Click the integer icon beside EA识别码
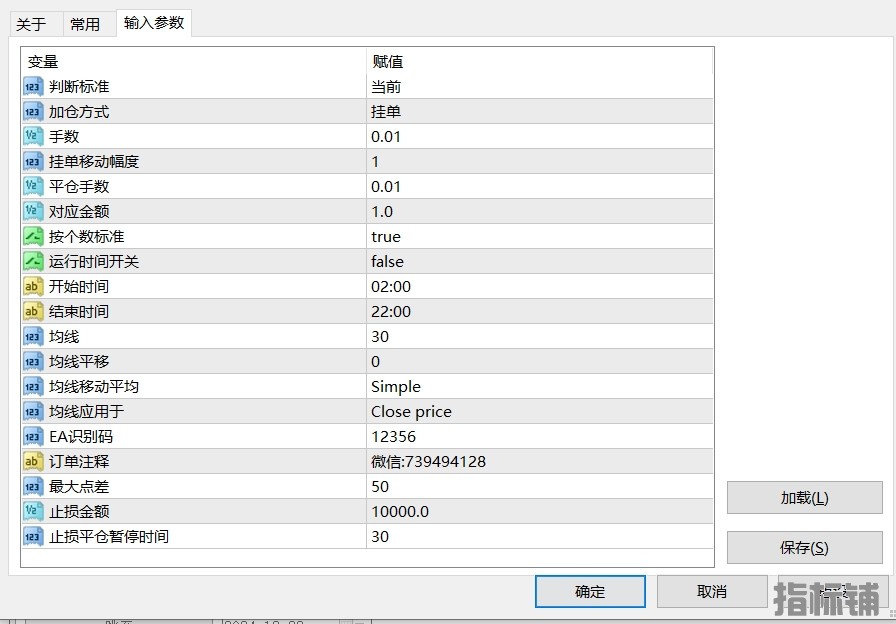 (32, 437)
